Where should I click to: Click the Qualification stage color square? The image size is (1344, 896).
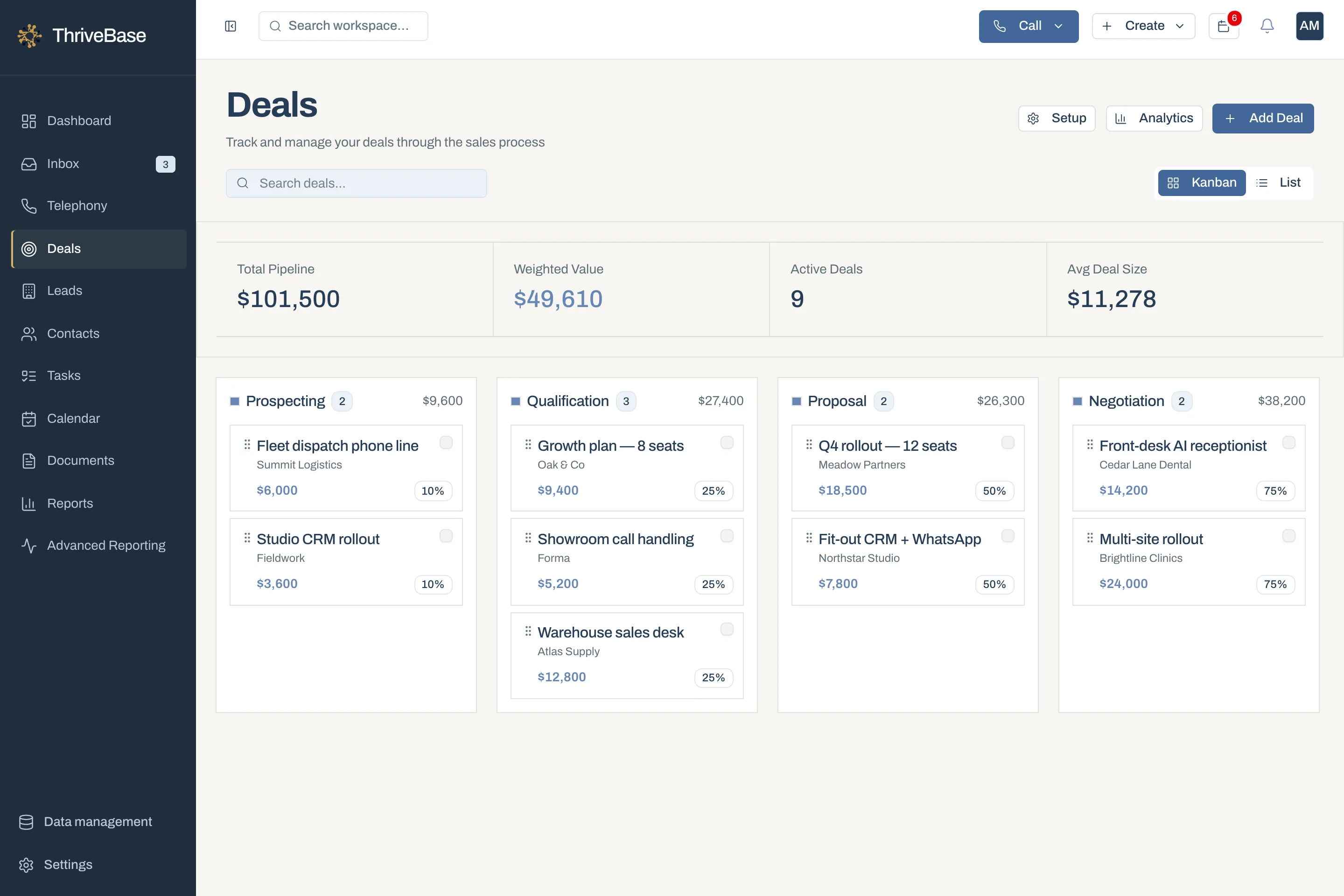515,401
